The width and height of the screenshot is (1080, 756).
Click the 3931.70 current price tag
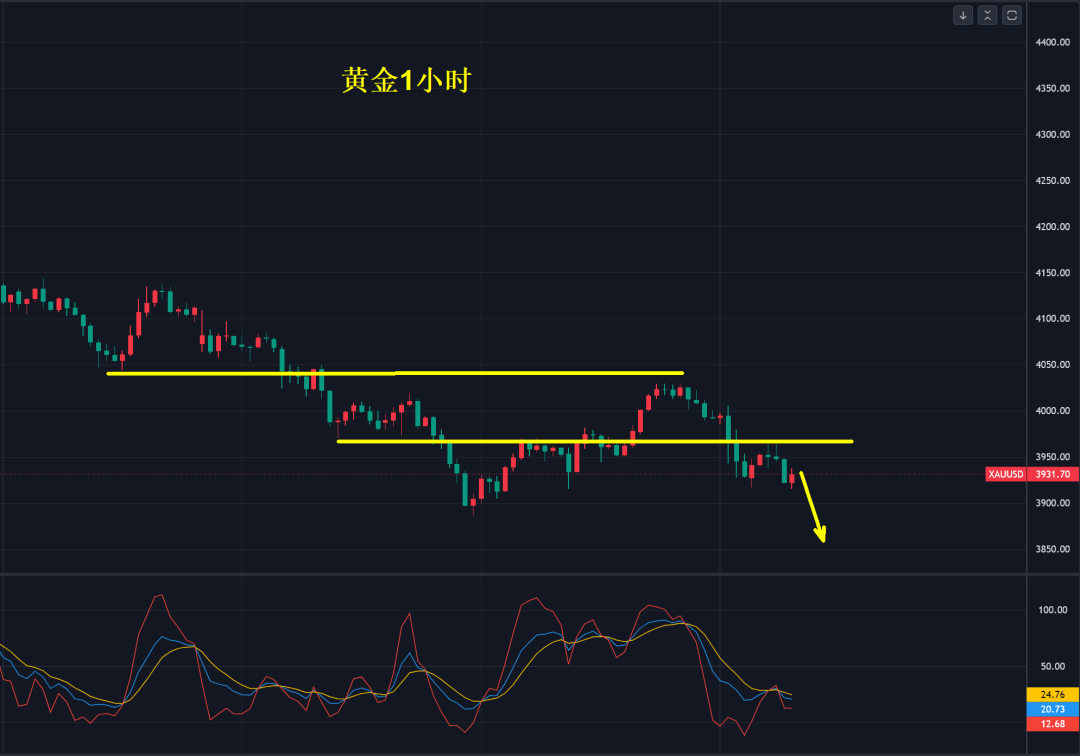click(1053, 474)
